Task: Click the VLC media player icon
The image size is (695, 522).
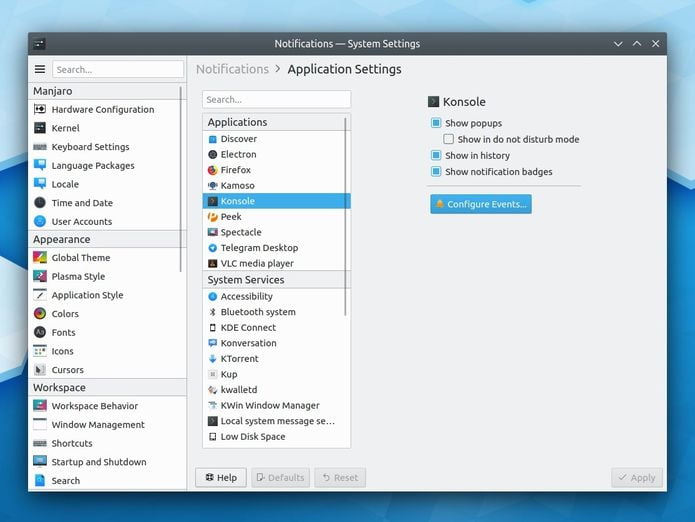Action: pyautogui.click(x=213, y=264)
